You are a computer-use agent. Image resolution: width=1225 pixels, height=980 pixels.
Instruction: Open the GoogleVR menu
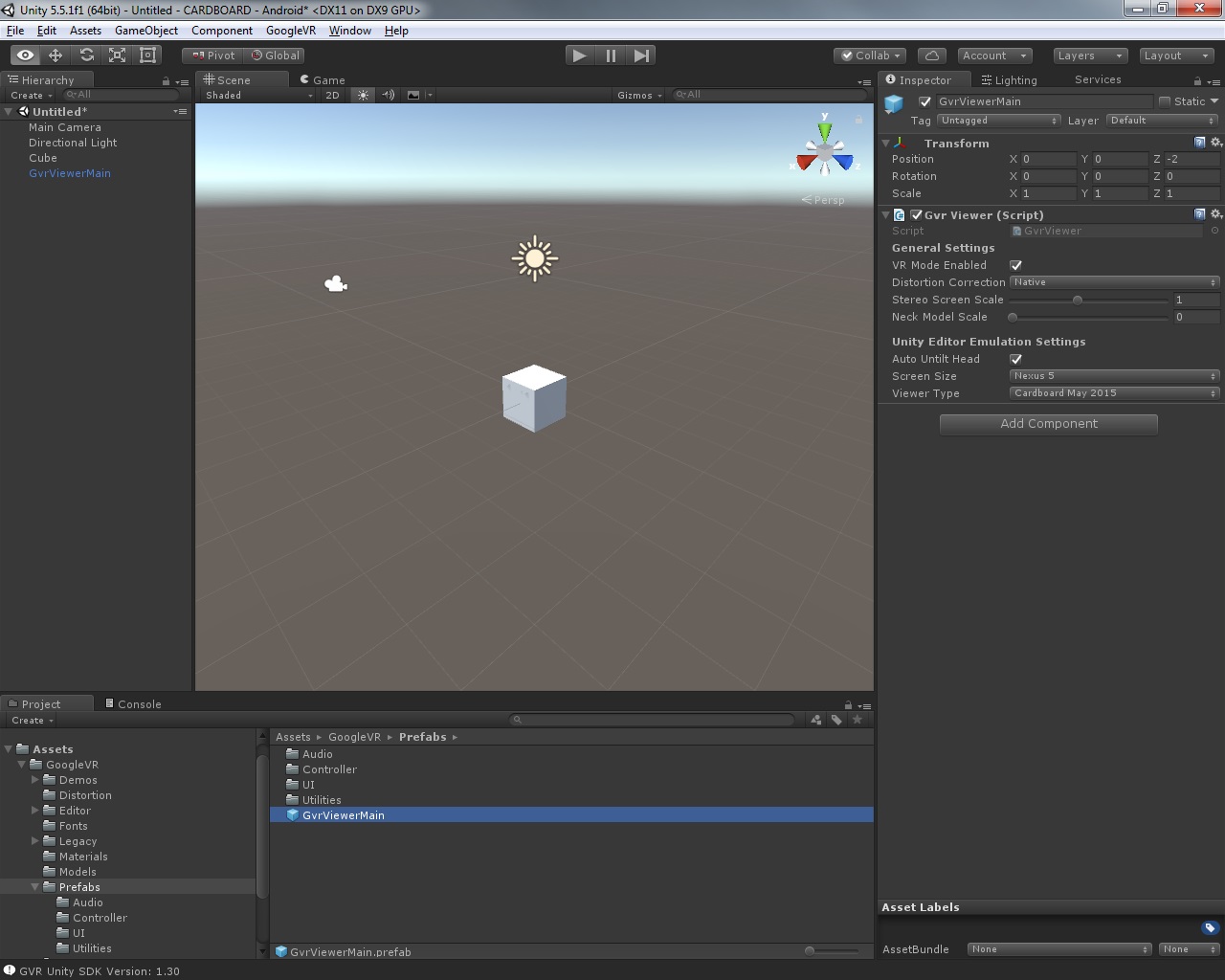[290, 31]
